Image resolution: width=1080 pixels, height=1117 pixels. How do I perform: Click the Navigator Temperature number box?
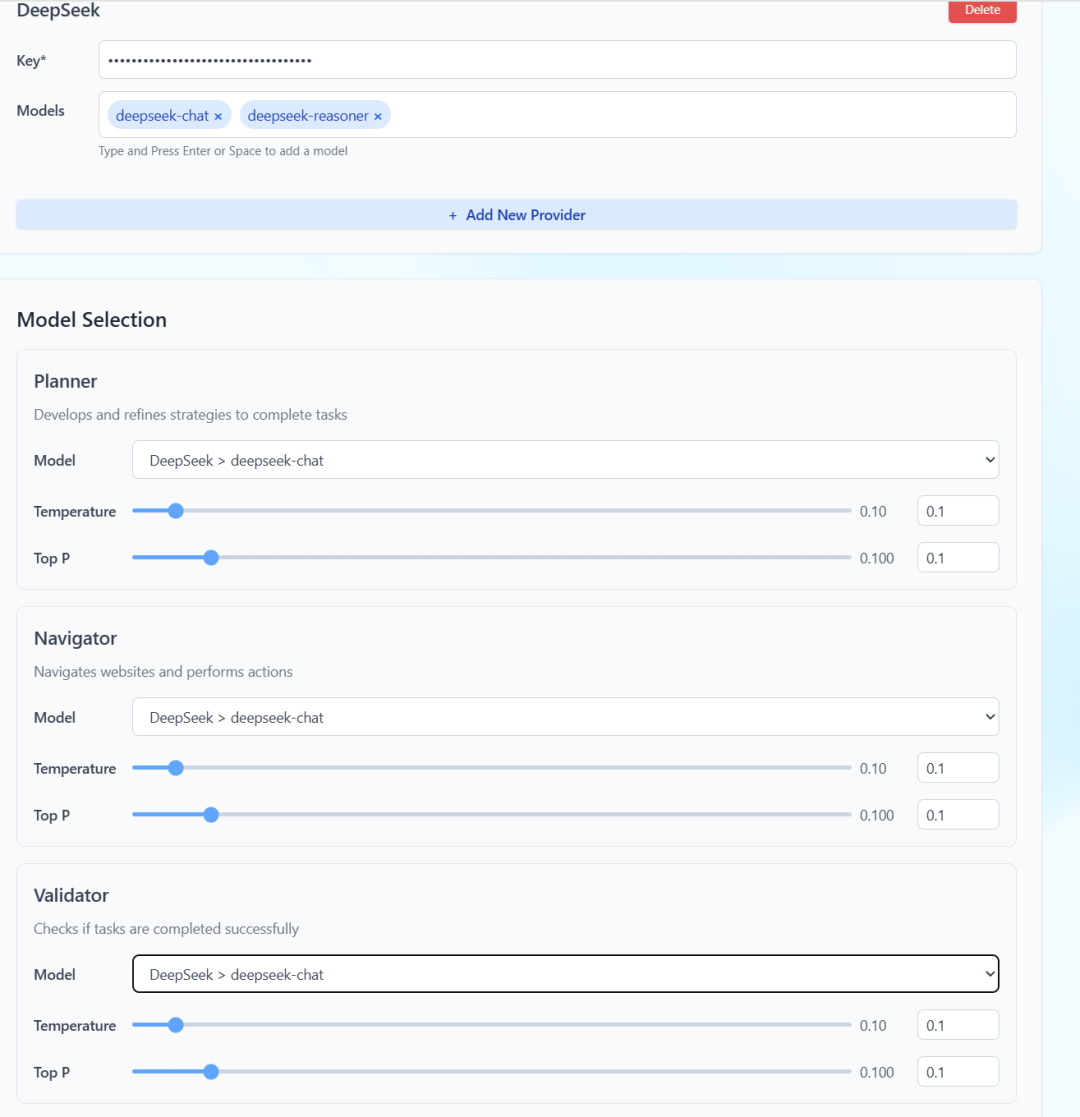[958, 768]
